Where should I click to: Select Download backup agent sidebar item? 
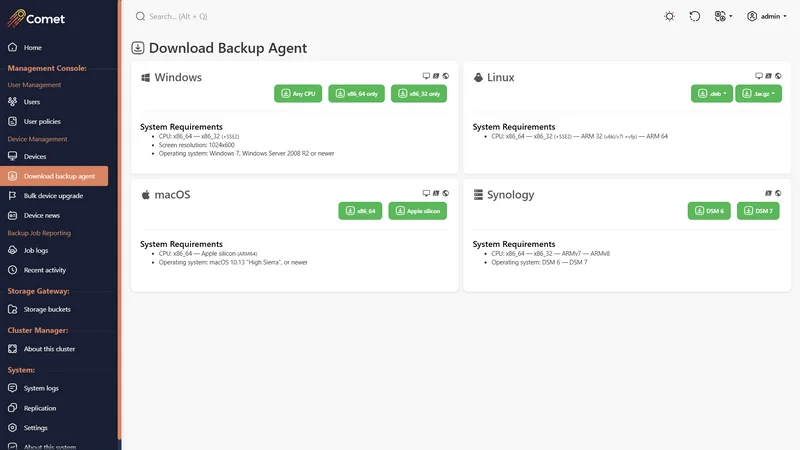pos(54,176)
